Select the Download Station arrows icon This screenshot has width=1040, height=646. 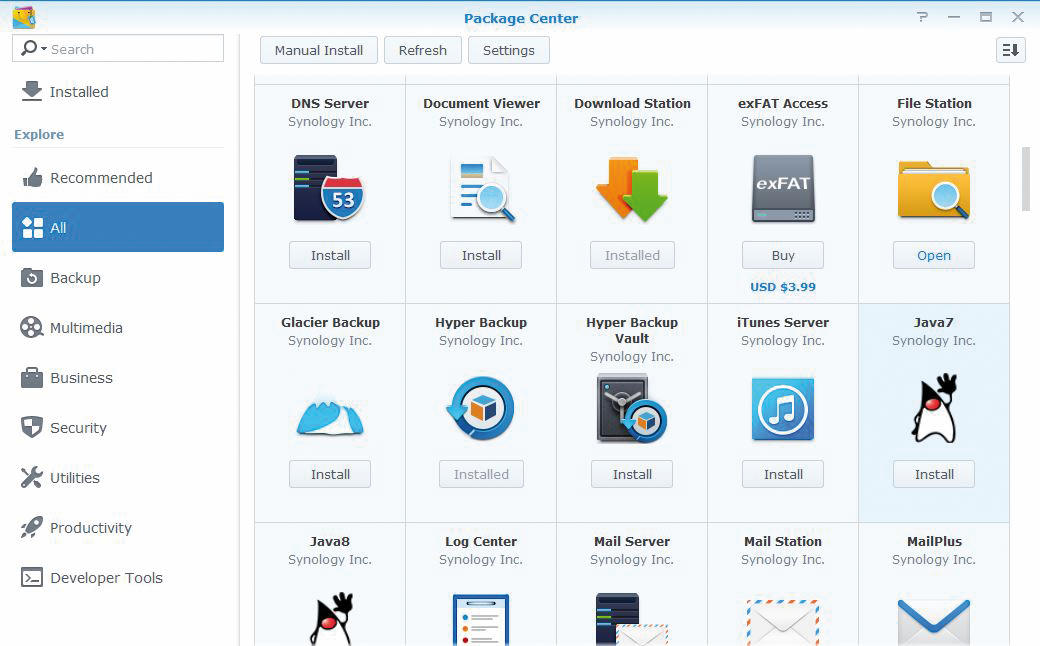pos(631,189)
